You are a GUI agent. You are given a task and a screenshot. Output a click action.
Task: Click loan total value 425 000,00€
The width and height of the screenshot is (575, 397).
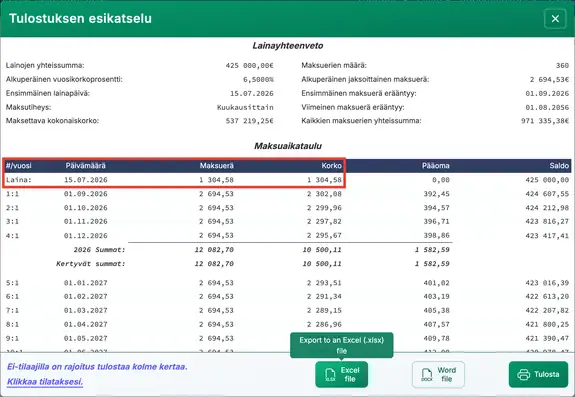click(x=249, y=66)
